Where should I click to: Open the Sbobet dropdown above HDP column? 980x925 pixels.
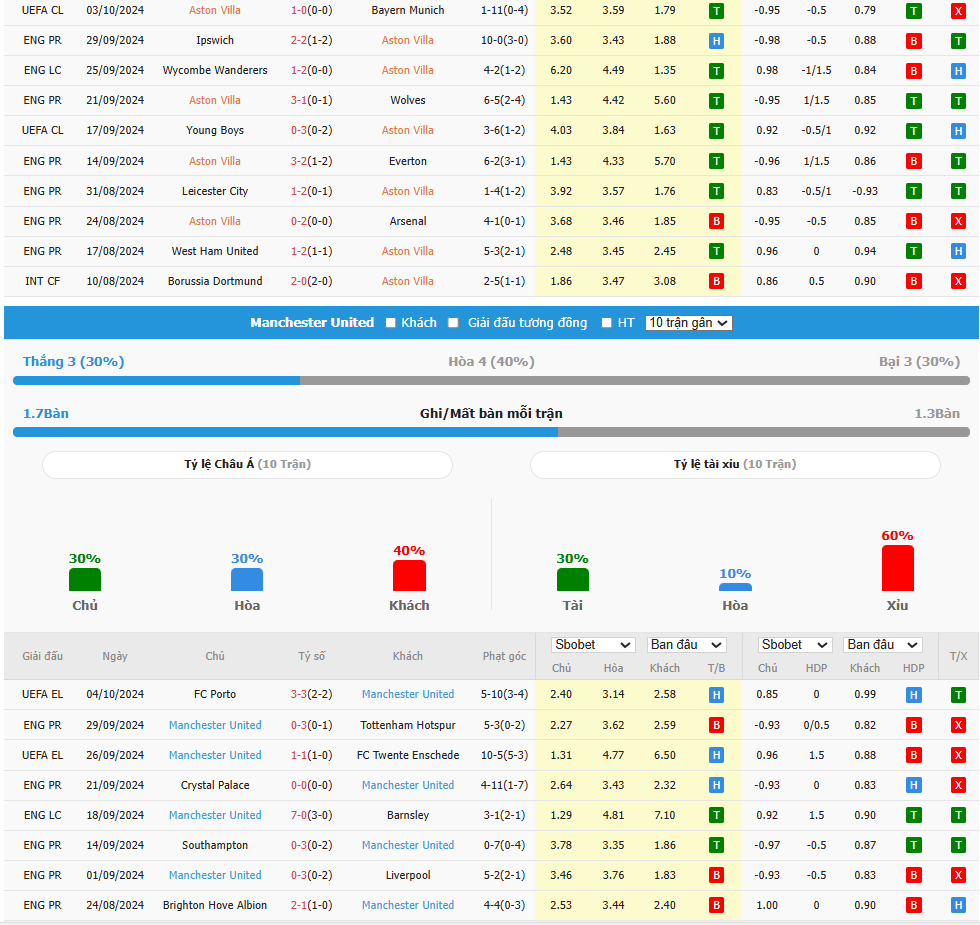tap(794, 645)
